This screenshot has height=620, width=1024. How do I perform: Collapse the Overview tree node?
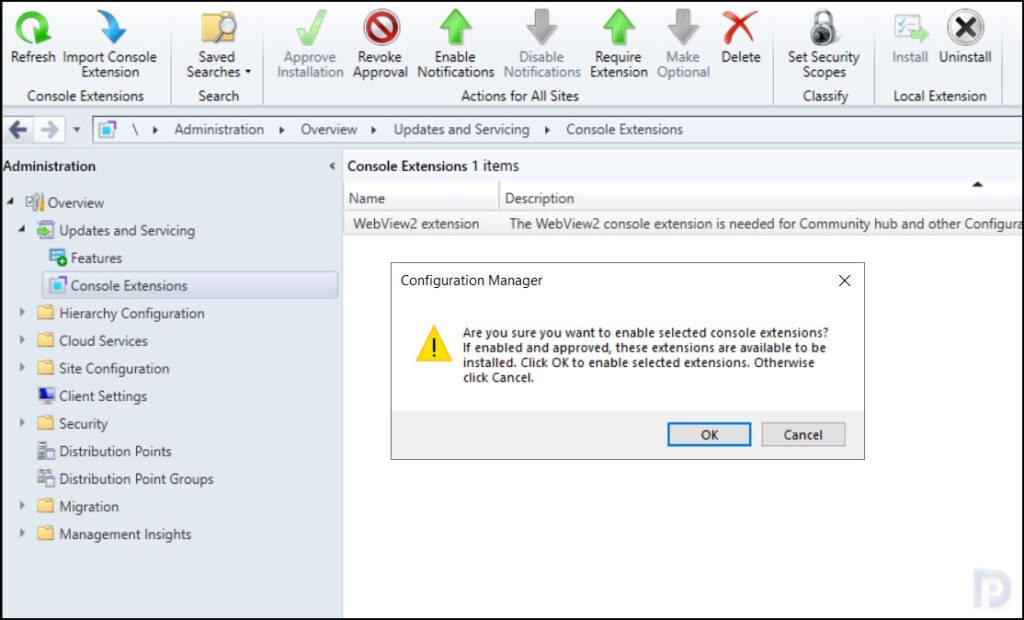10,202
